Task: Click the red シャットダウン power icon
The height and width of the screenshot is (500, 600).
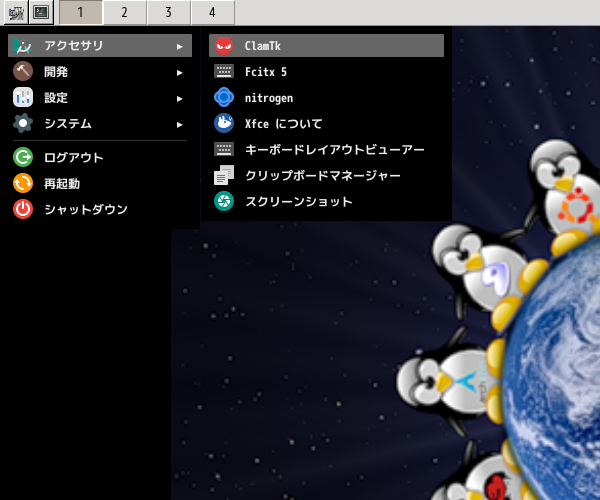Action: click(23, 209)
